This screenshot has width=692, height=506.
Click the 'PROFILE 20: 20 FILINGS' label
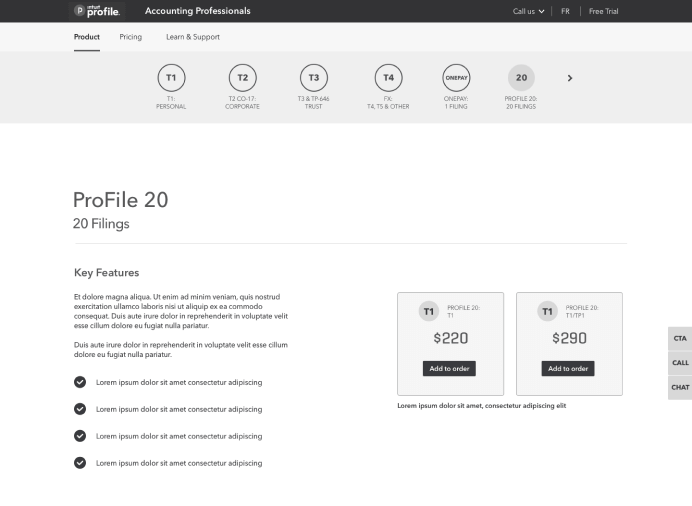521,103
